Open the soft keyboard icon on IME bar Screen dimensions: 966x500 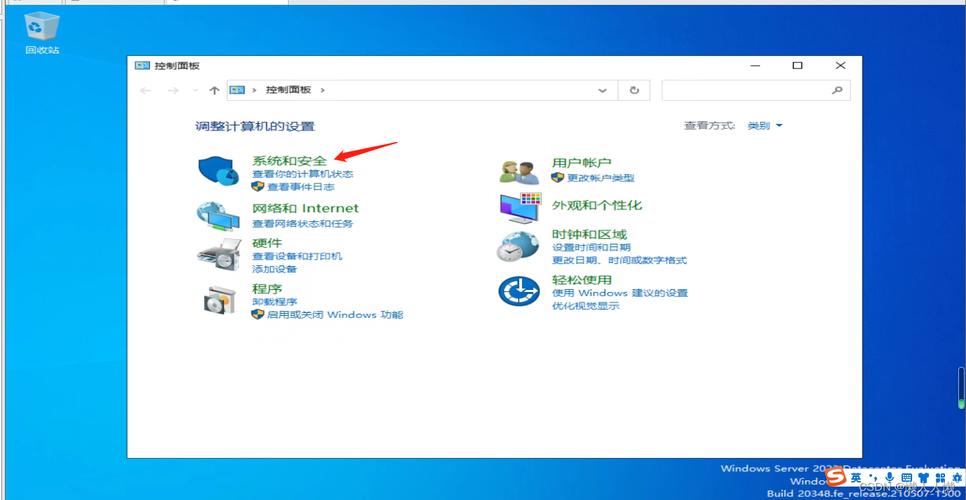tap(907, 477)
